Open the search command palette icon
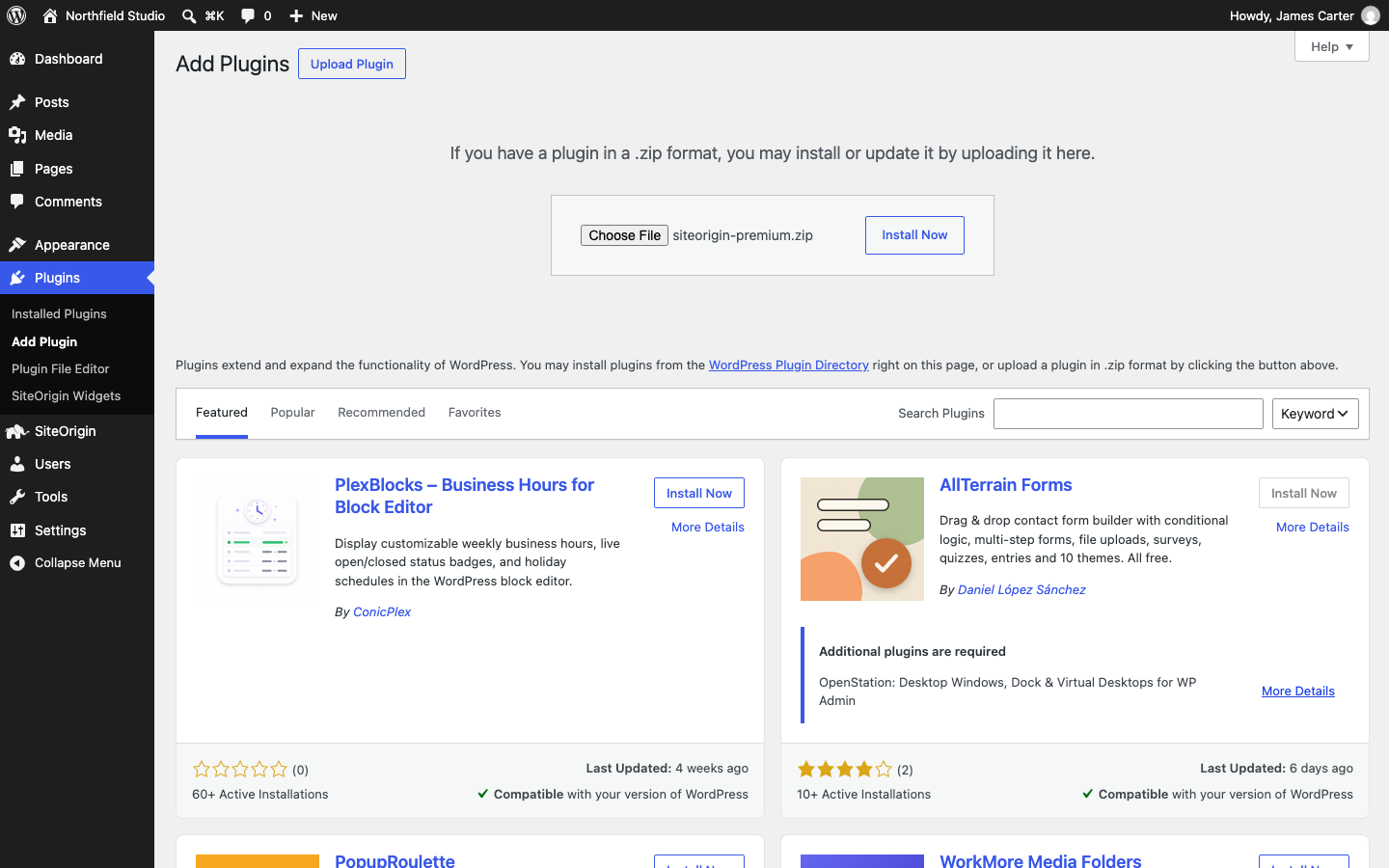 click(189, 15)
